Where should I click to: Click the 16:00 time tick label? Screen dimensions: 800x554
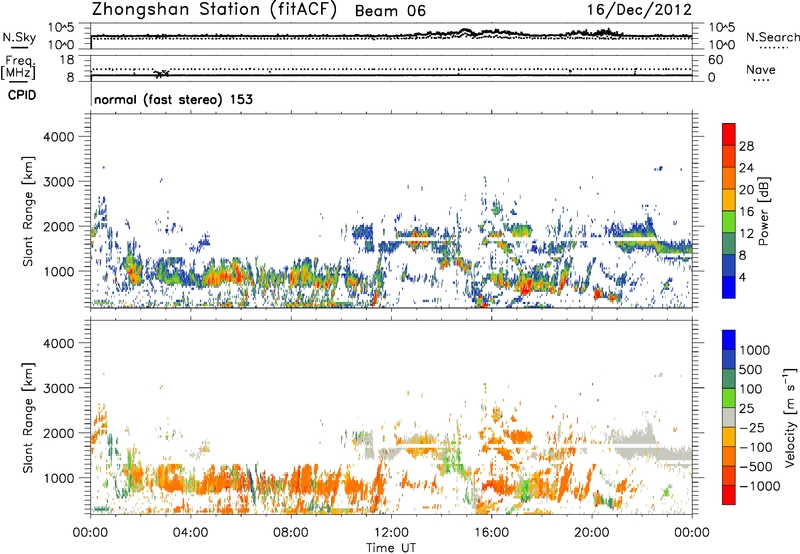(x=491, y=533)
